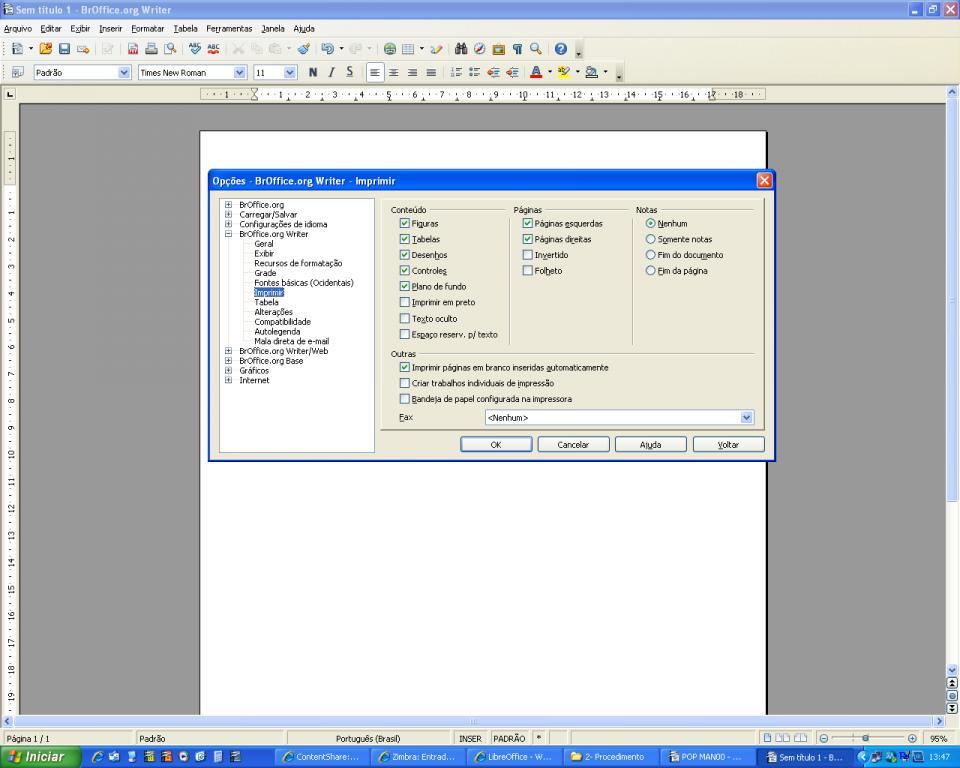Apply paragraph background color icon
The width and height of the screenshot is (960, 768).
(x=591, y=72)
